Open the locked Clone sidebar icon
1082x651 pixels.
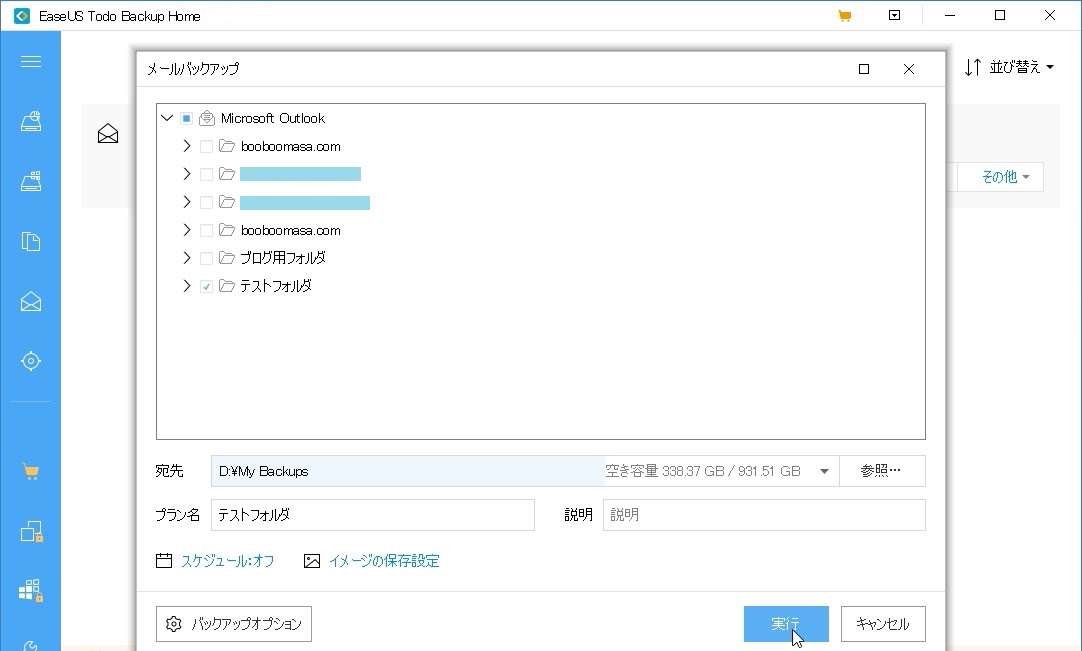tap(31, 532)
